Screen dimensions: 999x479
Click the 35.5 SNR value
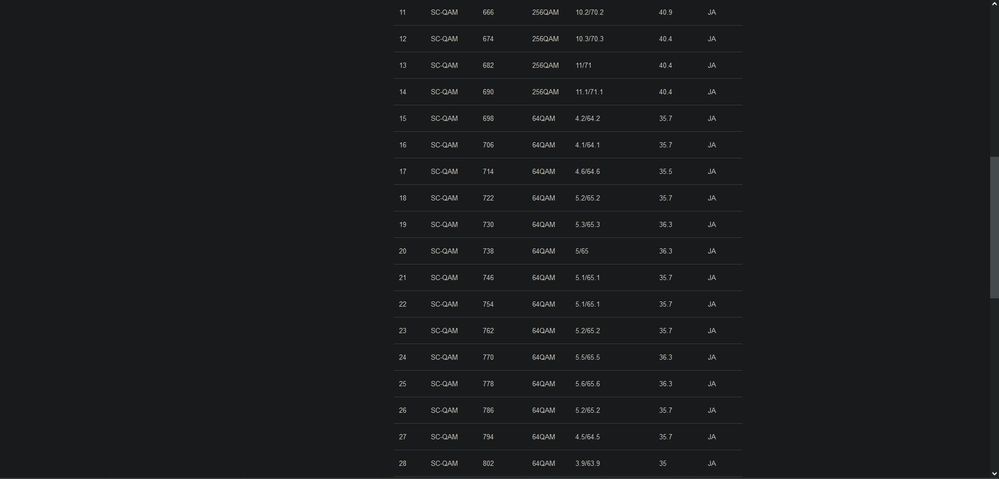[x=665, y=171]
